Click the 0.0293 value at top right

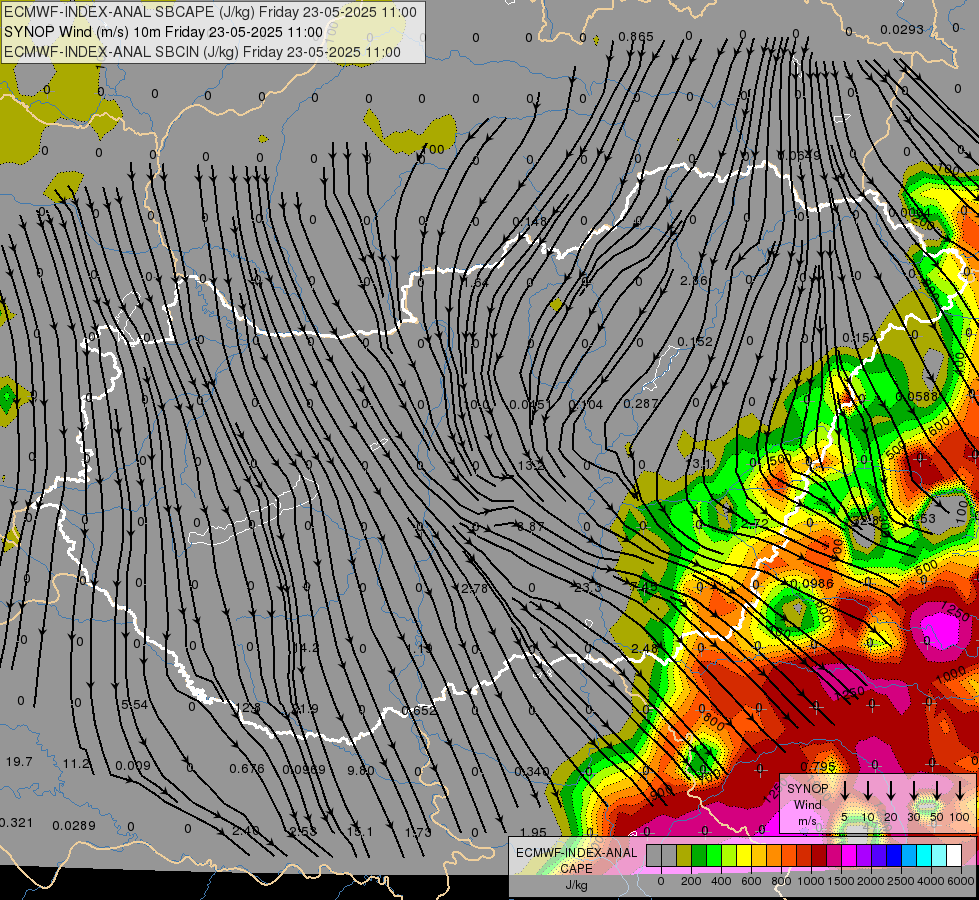coord(902,29)
